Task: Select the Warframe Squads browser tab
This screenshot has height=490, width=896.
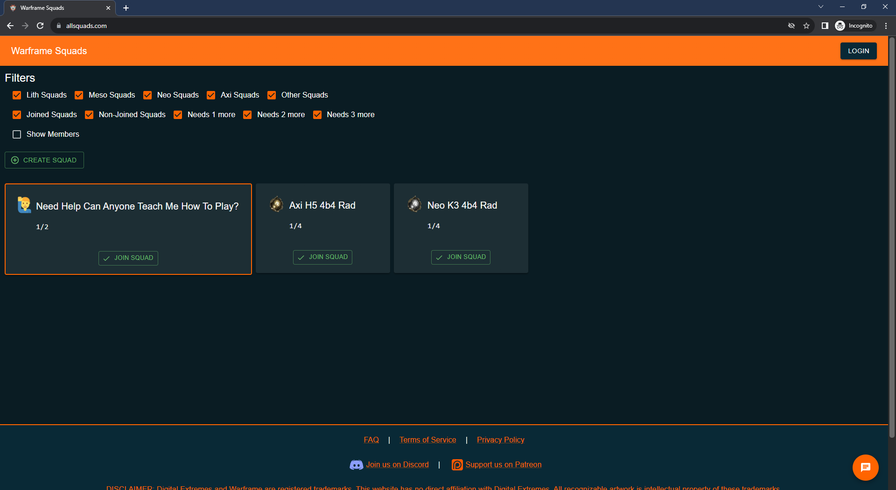Action: tap(57, 8)
